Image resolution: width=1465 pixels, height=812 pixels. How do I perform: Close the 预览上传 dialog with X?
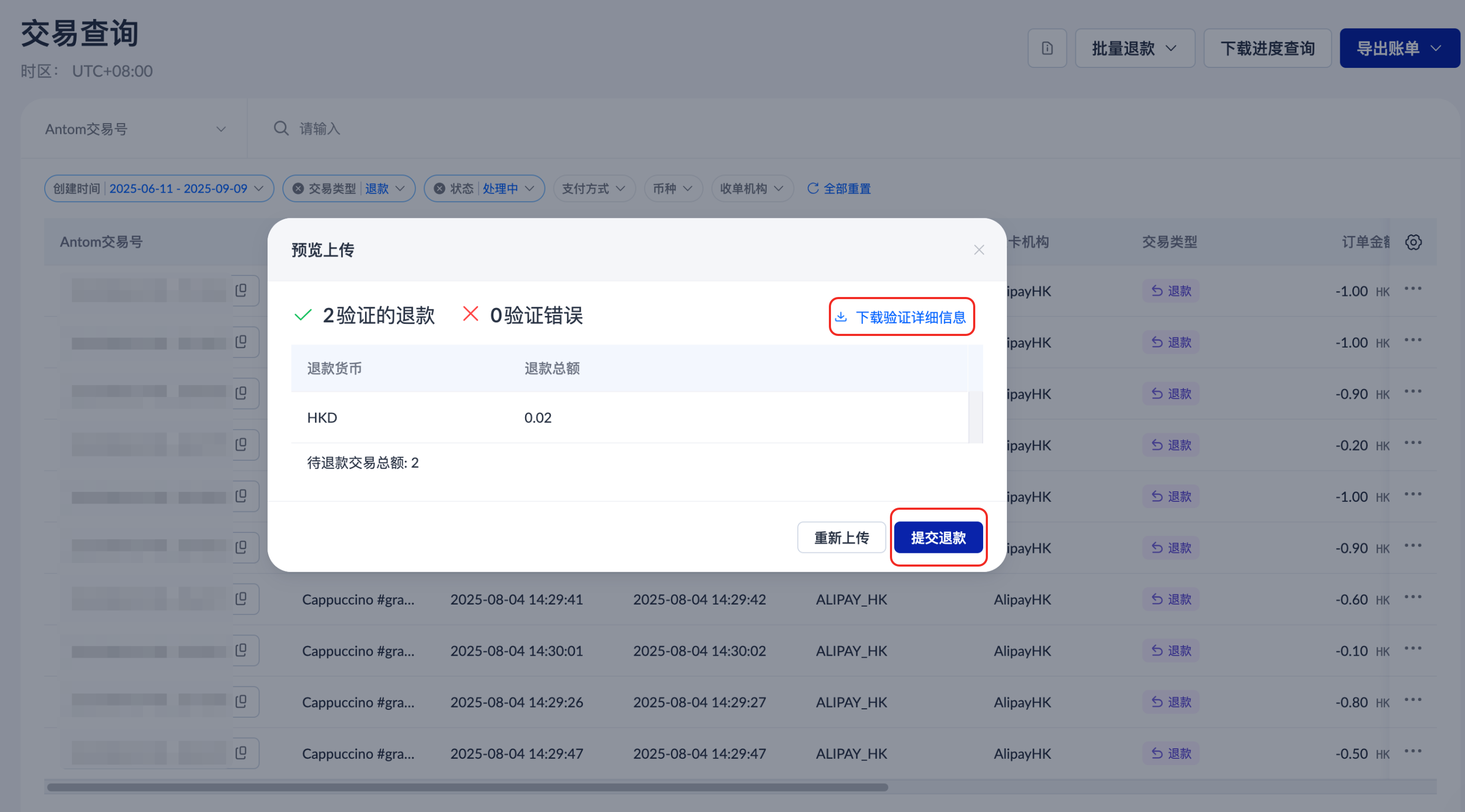[x=978, y=250]
